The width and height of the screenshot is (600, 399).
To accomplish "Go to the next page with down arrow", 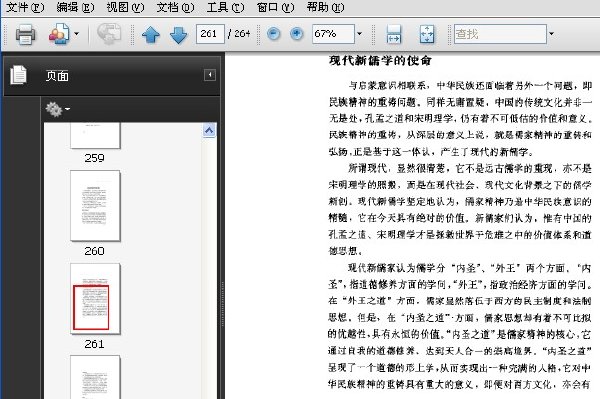I will pos(178,34).
